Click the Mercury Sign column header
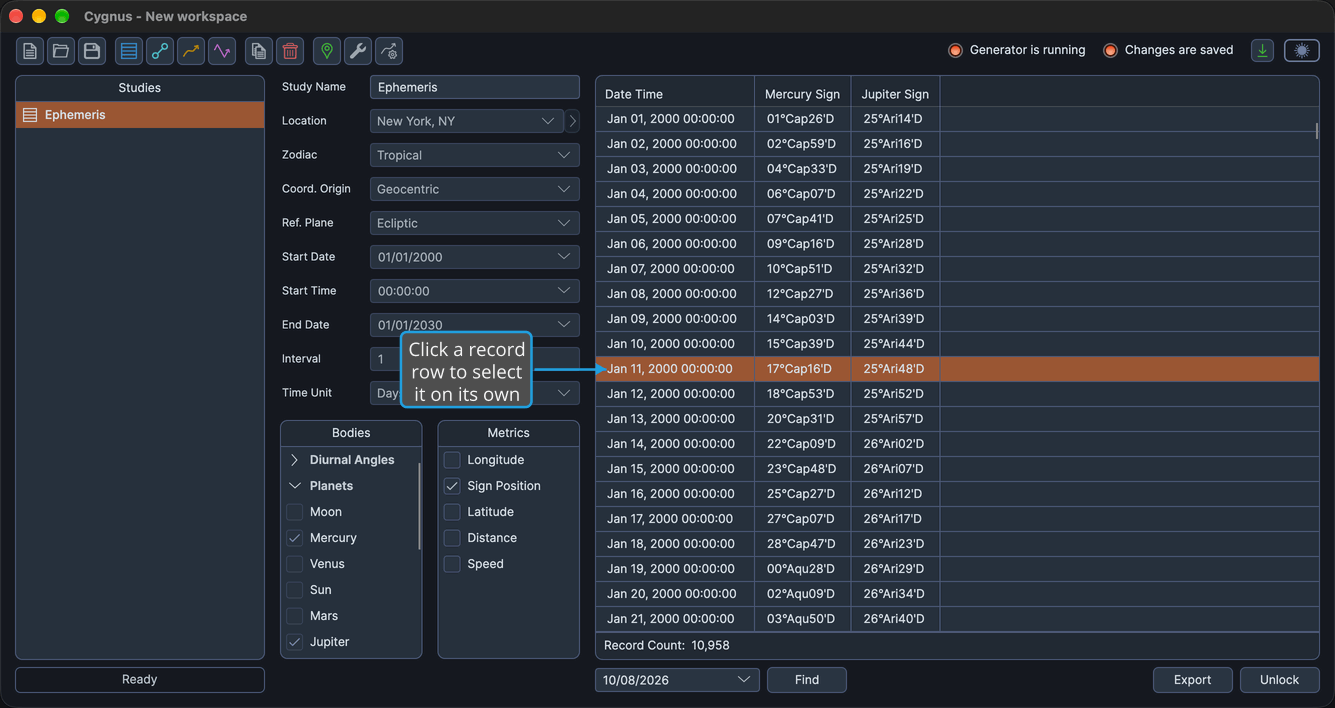The height and width of the screenshot is (708, 1335). coord(802,94)
